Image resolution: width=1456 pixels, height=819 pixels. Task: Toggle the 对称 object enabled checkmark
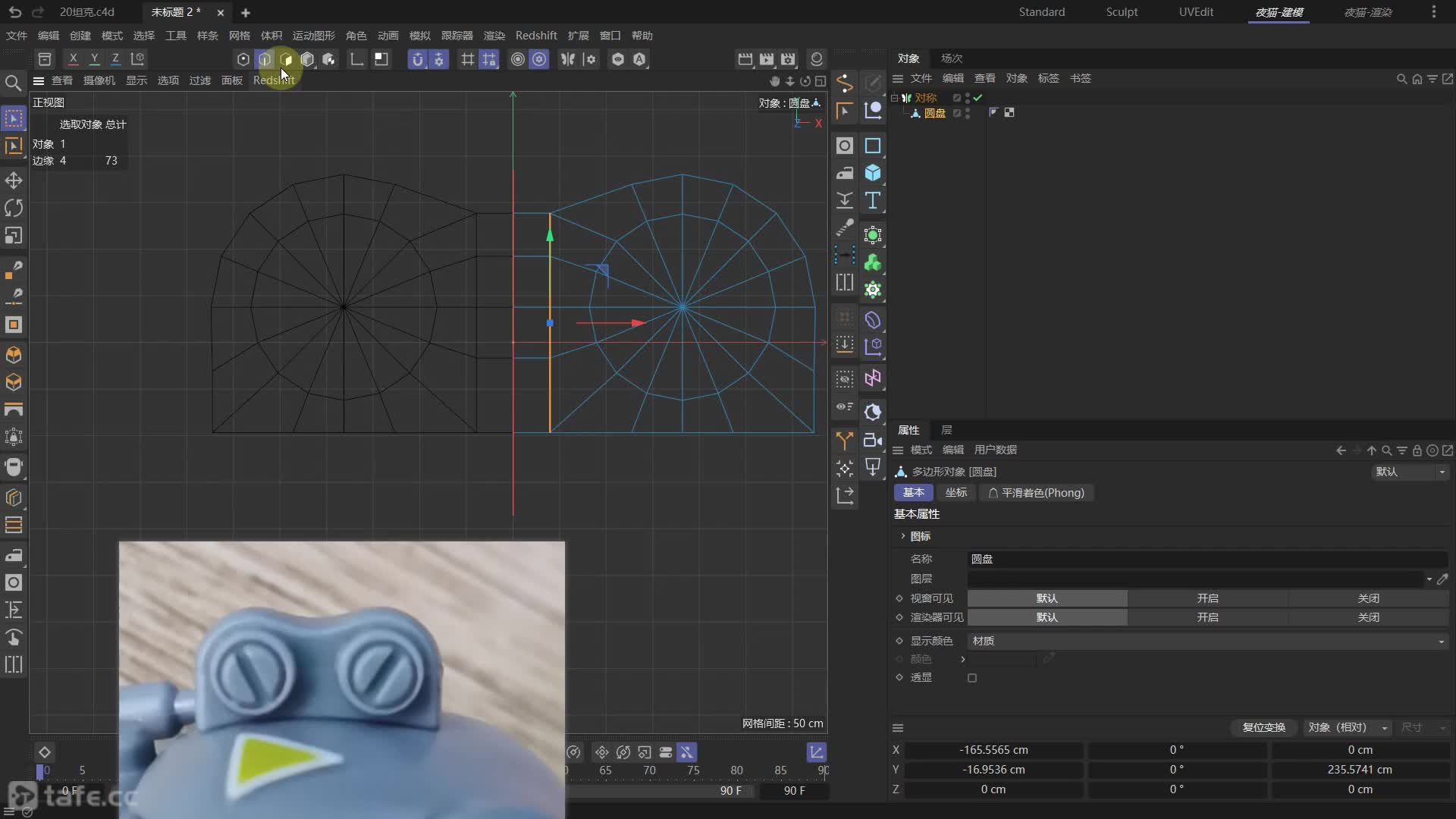(977, 98)
